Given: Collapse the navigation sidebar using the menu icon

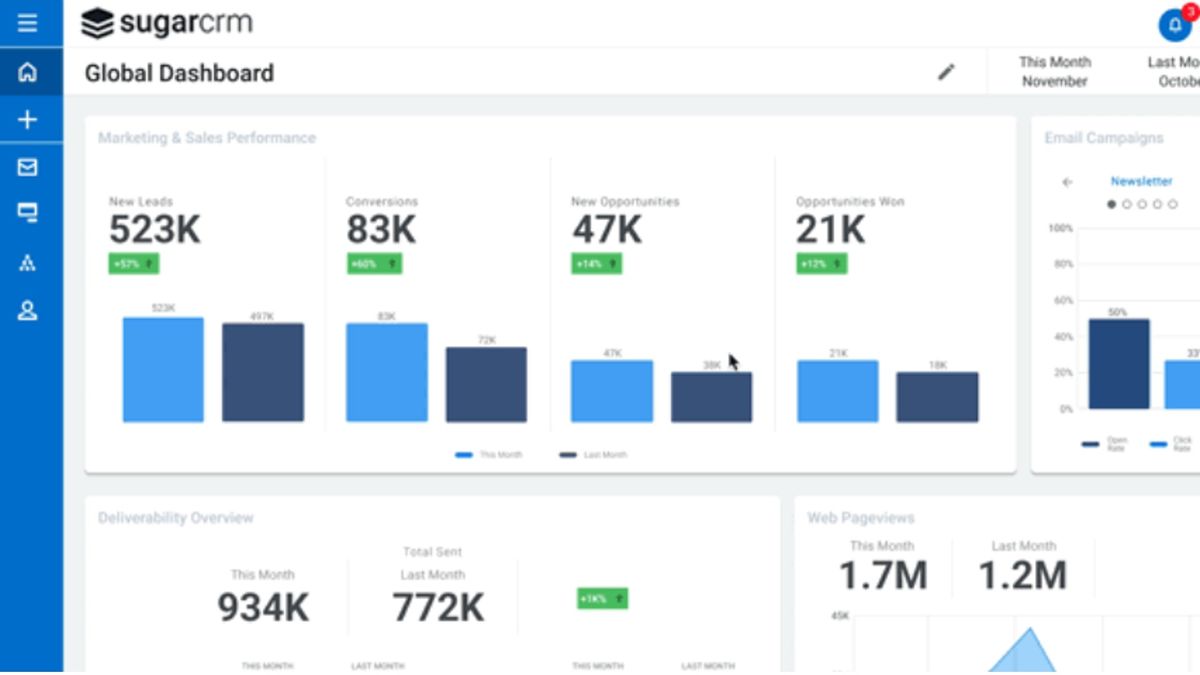Looking at the screenshot, I should click(x=29, y=22).
